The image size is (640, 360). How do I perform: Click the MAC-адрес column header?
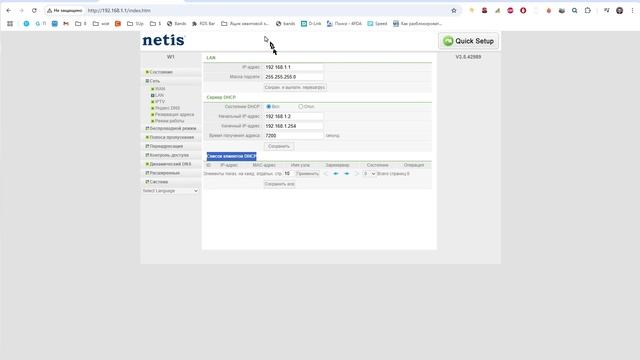click(264, 165)
